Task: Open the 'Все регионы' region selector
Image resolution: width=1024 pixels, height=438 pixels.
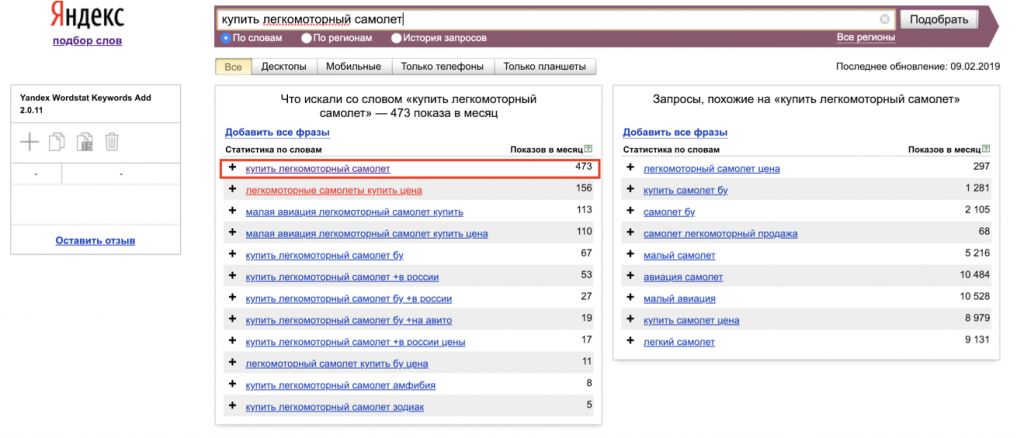Action: click(x=866, y=37)
